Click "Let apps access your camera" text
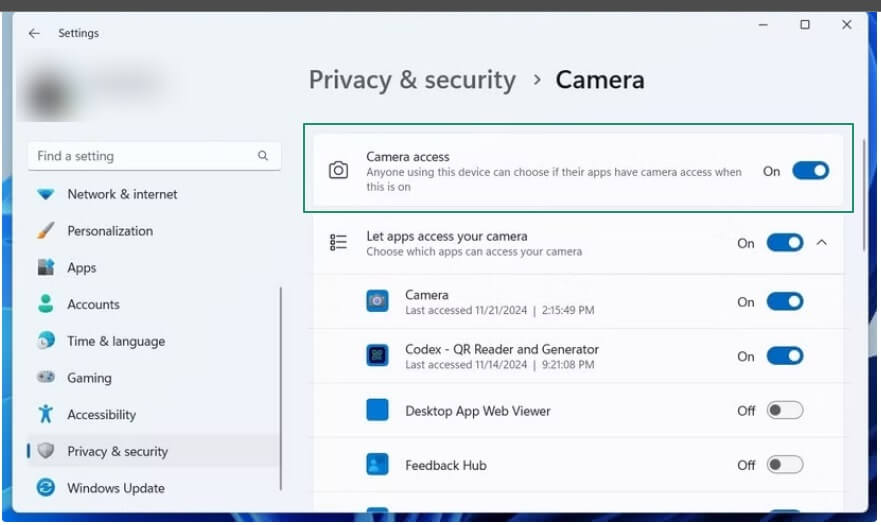The width and height of the screenshot is (881, 525). tap(447, 236)
